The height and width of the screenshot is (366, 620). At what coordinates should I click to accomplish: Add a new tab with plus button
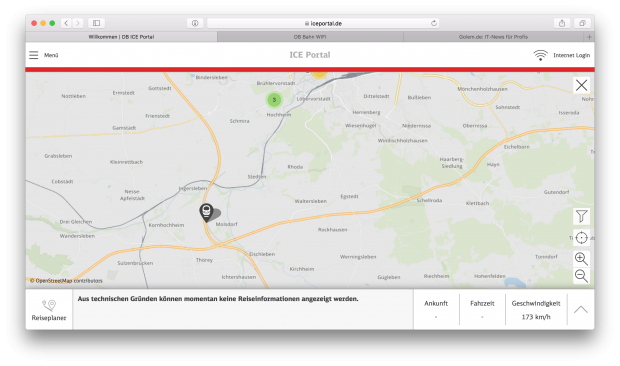click(x=589, y=37)
